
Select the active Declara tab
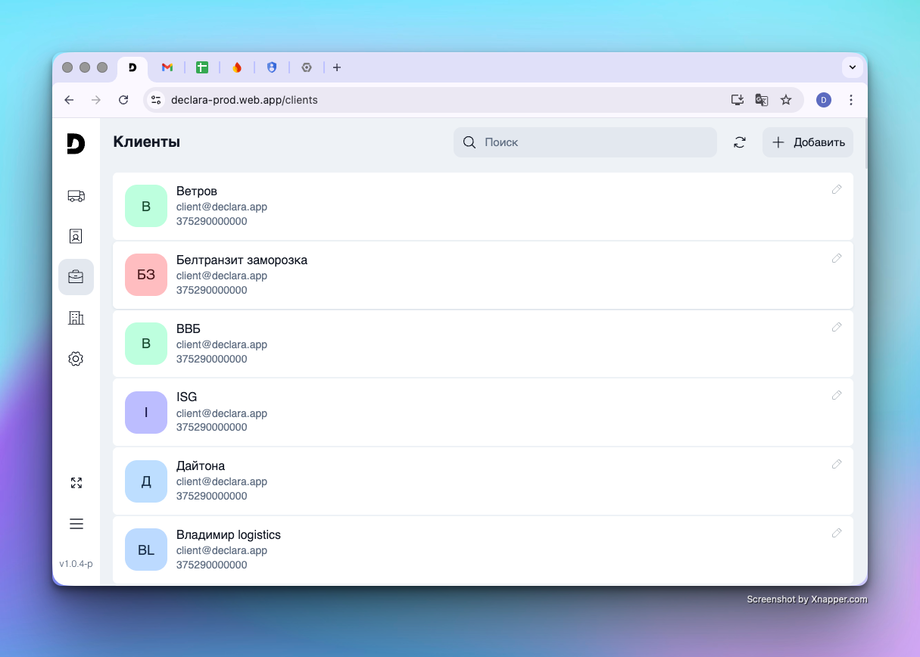(133, 67)
